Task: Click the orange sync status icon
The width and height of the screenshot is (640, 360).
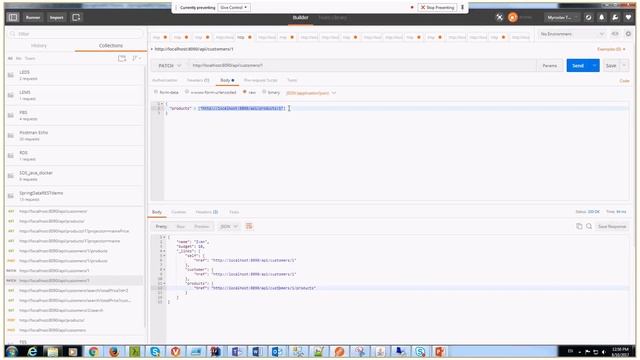Action: [x=513, y=17]
